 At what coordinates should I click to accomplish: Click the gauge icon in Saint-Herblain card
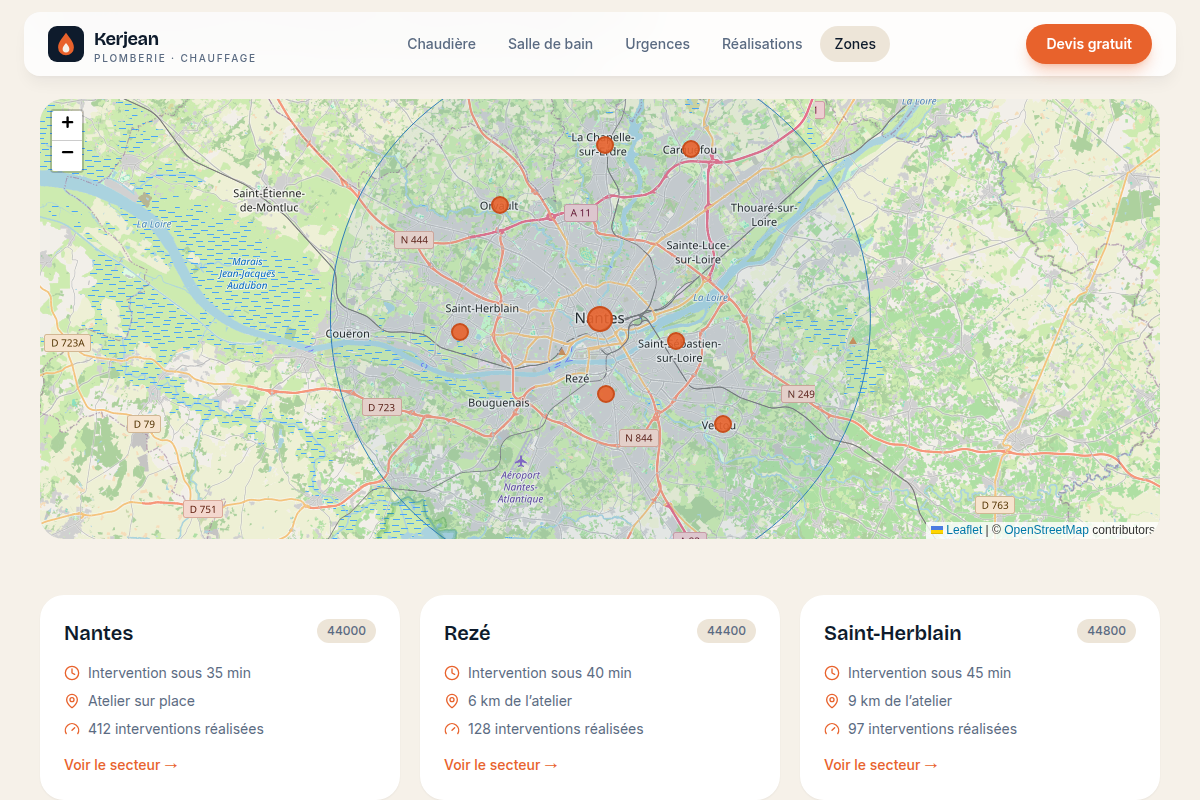click(832, 729)
